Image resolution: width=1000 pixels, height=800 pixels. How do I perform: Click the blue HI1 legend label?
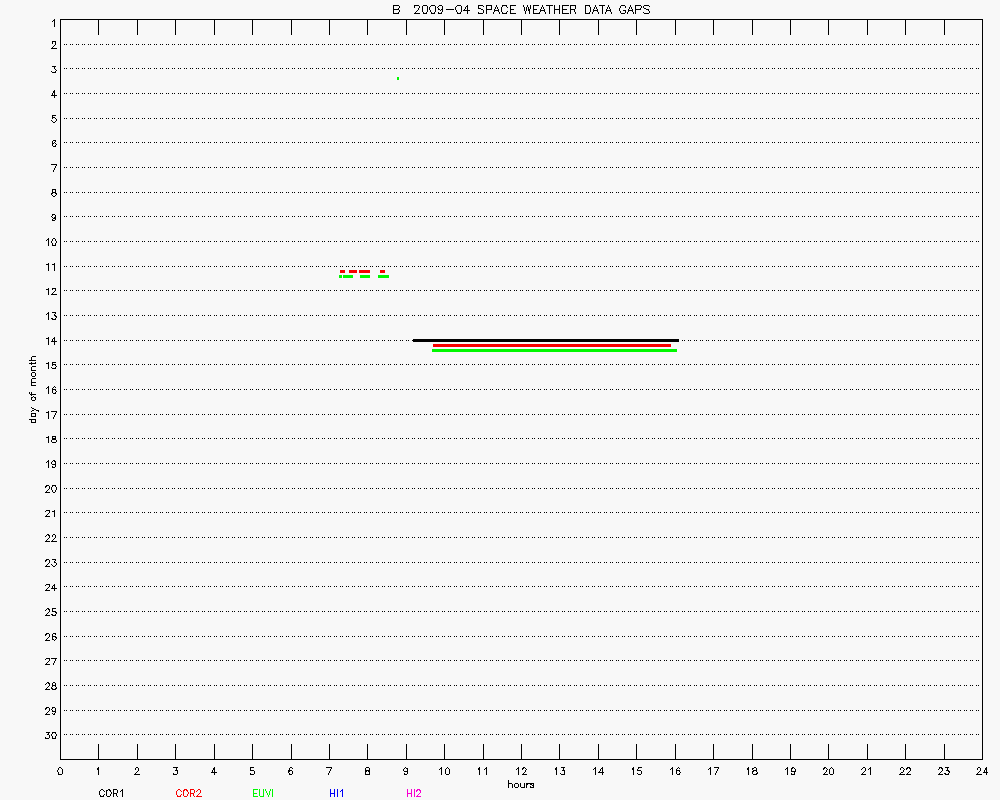[337, 793]
